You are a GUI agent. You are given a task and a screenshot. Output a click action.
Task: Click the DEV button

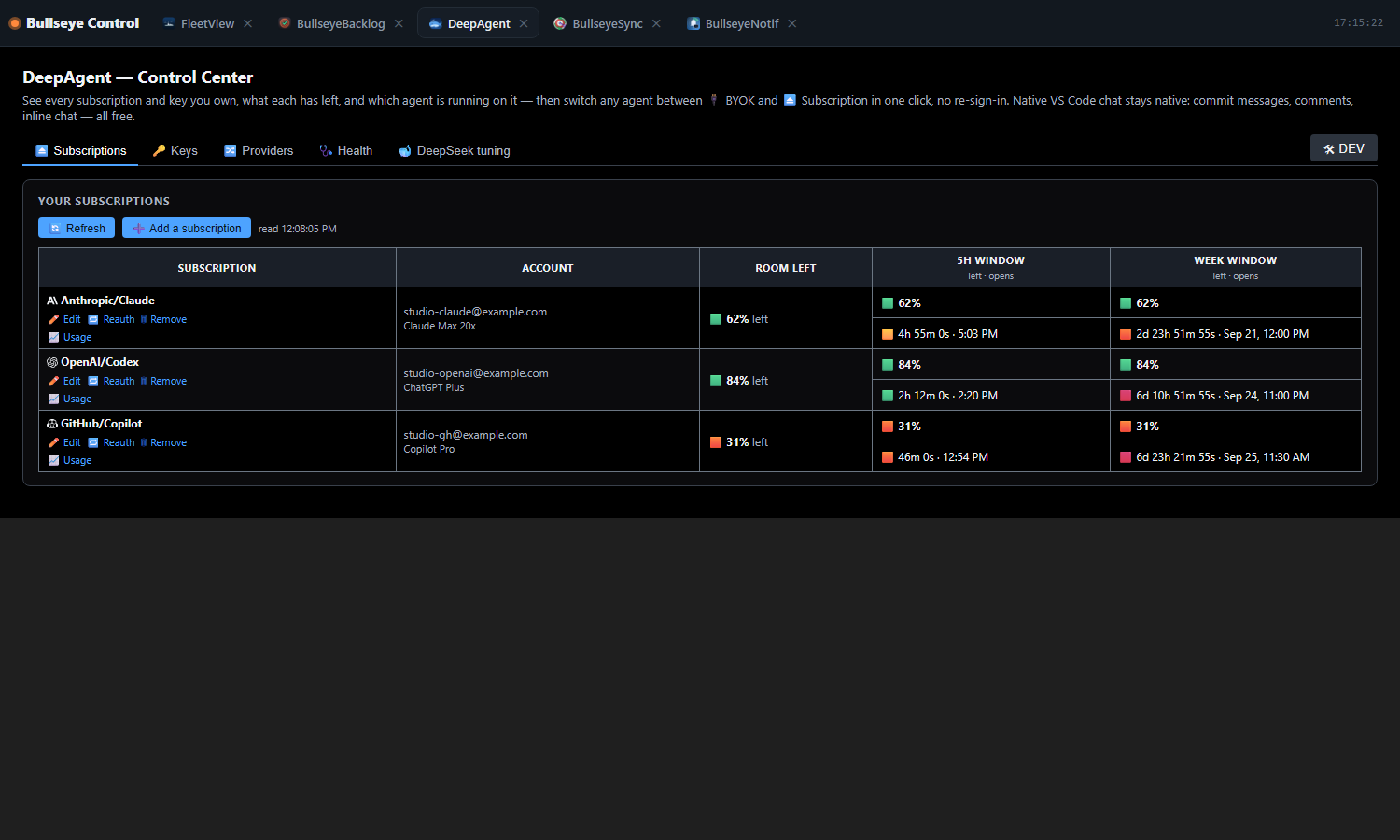pyautogui.click(x=1344, y=148)
